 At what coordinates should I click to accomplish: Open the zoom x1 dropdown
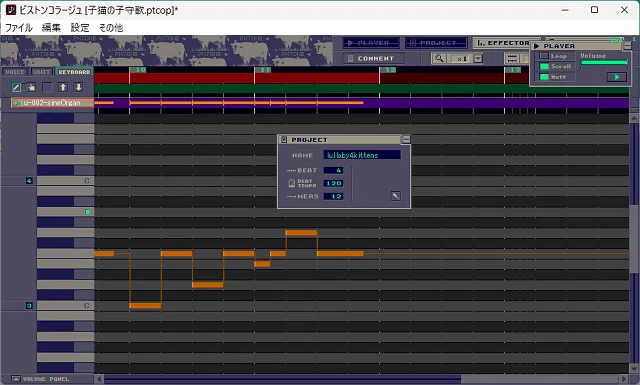pos(478,59)
